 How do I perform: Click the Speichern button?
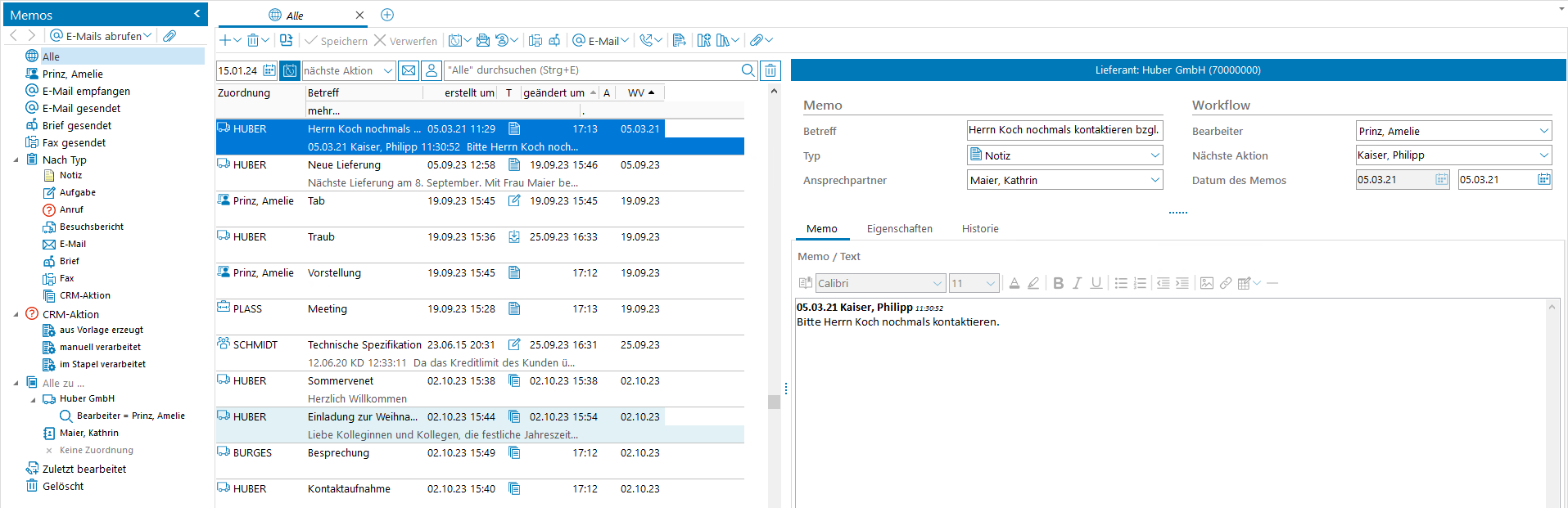(x=336, y=41)
